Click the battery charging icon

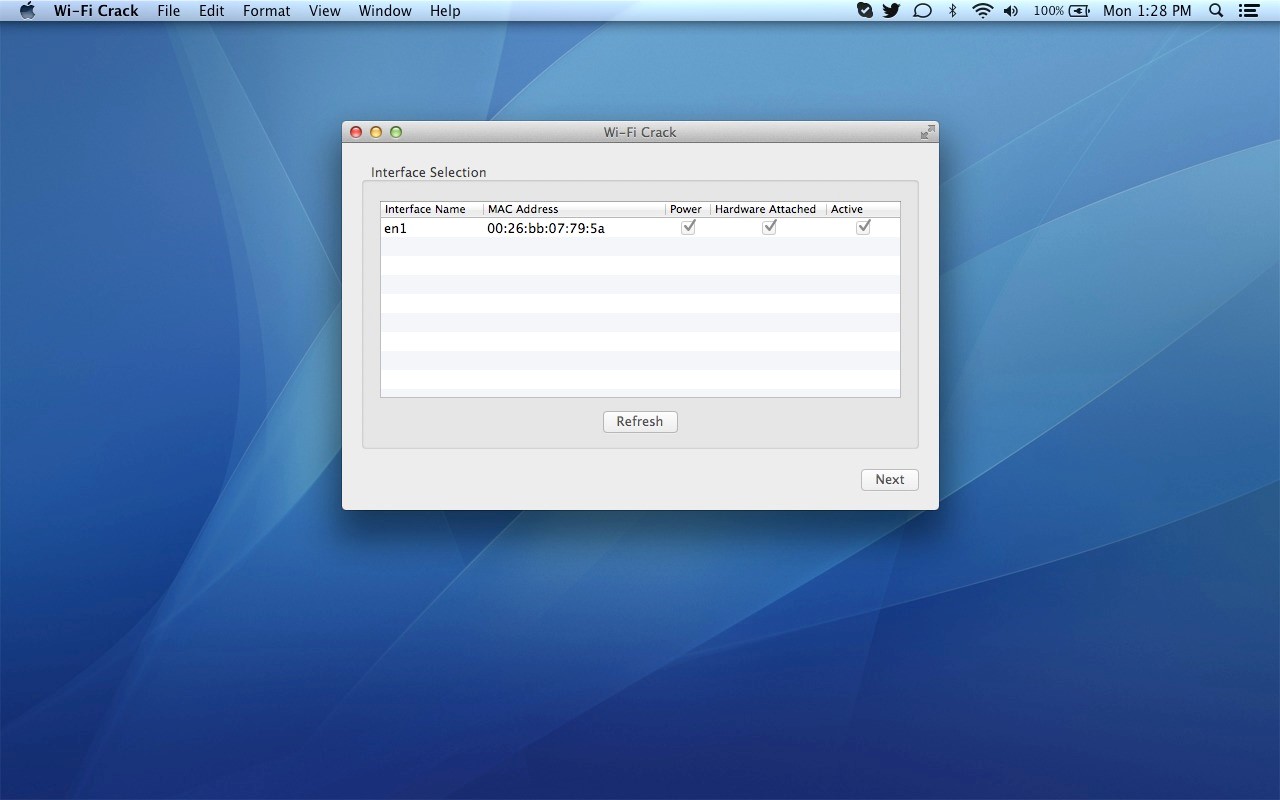[x=1079, y=11]
